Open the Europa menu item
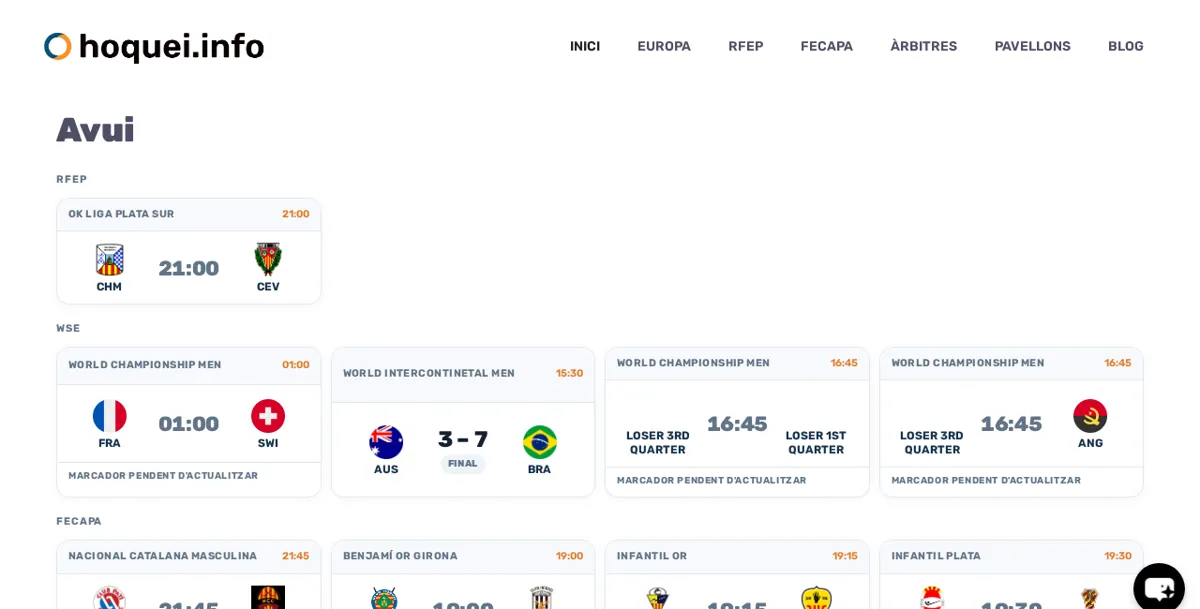 [664, 46]
